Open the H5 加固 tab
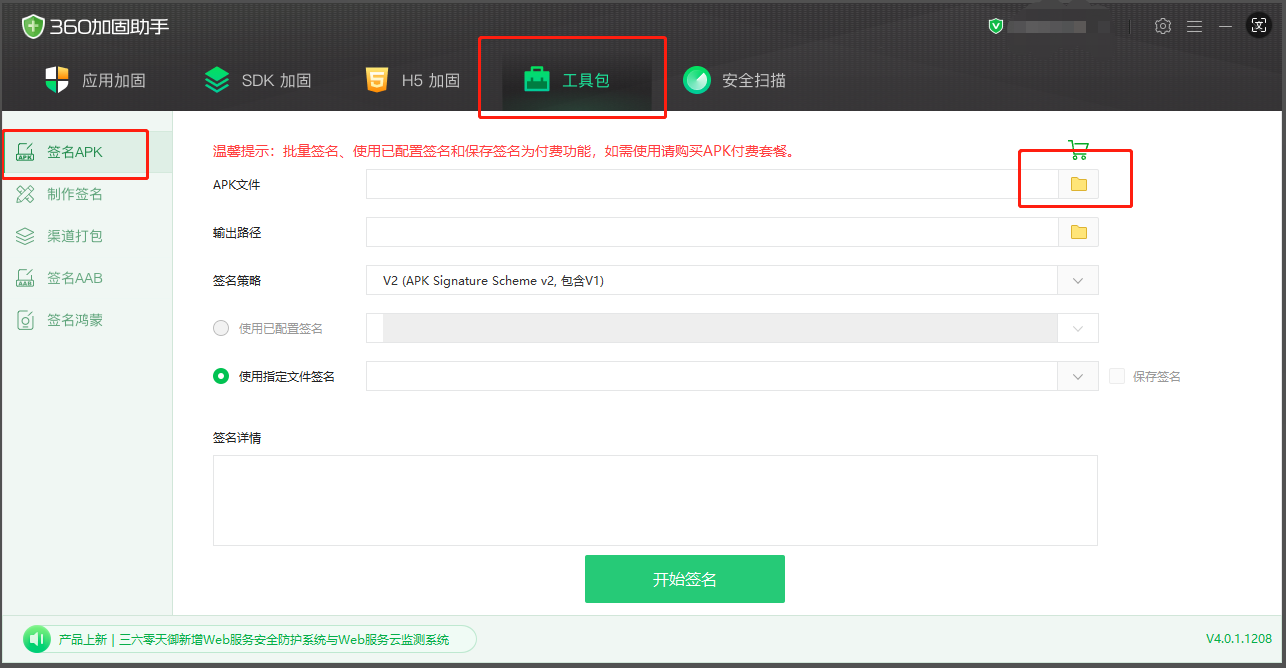This screenshot has height=668, width=1286. [412, 80]
